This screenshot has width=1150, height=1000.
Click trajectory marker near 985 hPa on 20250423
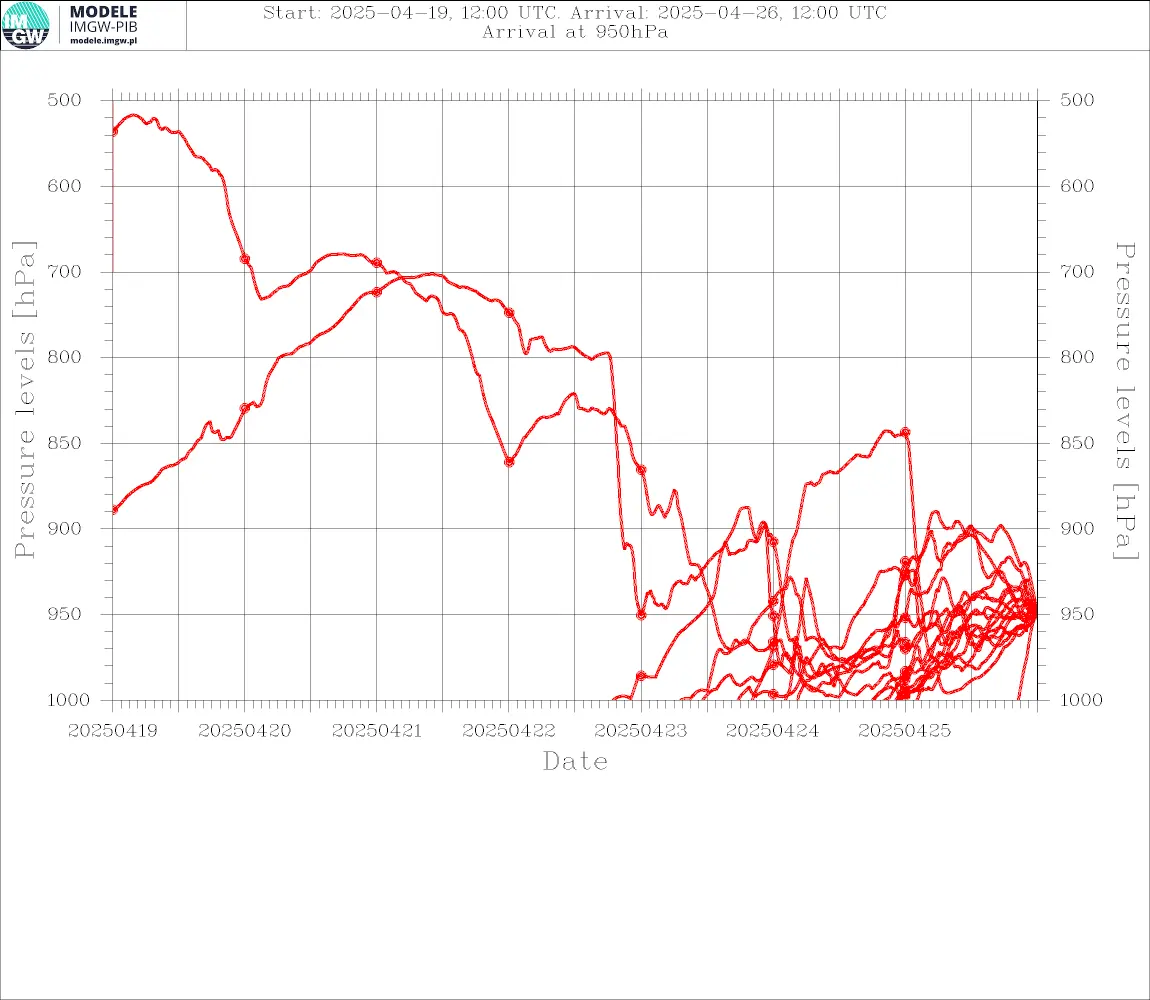coord(641,676)
